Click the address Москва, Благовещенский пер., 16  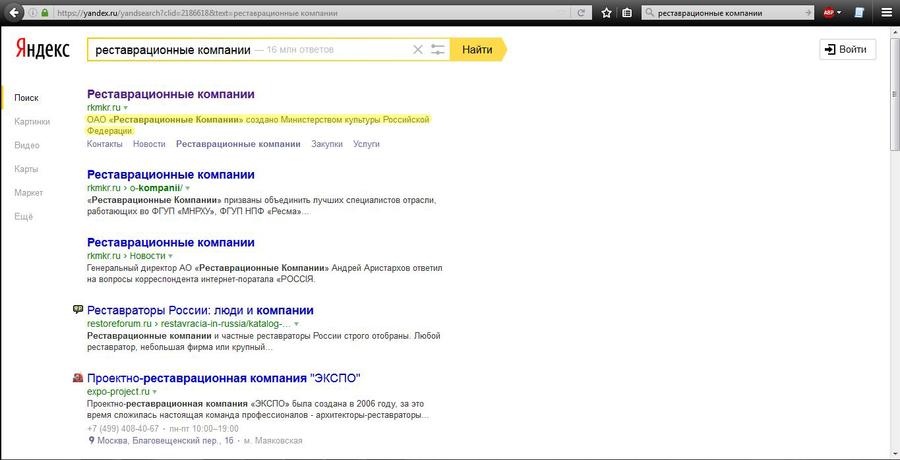click(x=165, y=441)
